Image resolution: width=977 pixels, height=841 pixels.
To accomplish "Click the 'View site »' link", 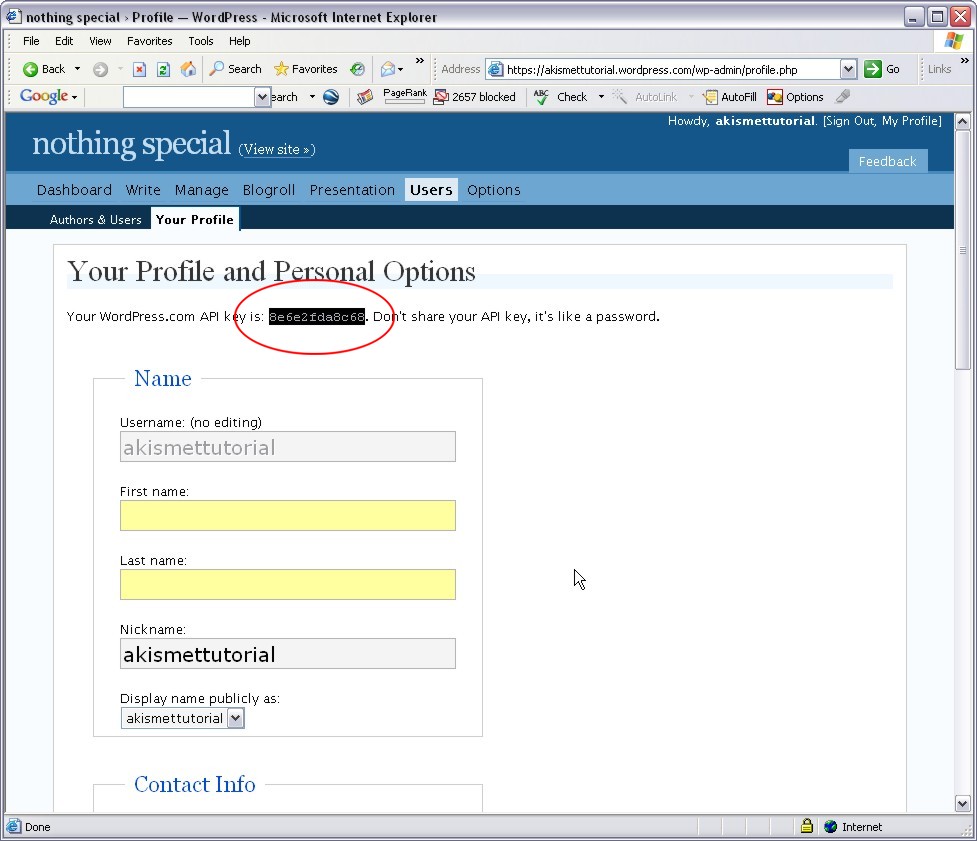I will pos(277,150).
